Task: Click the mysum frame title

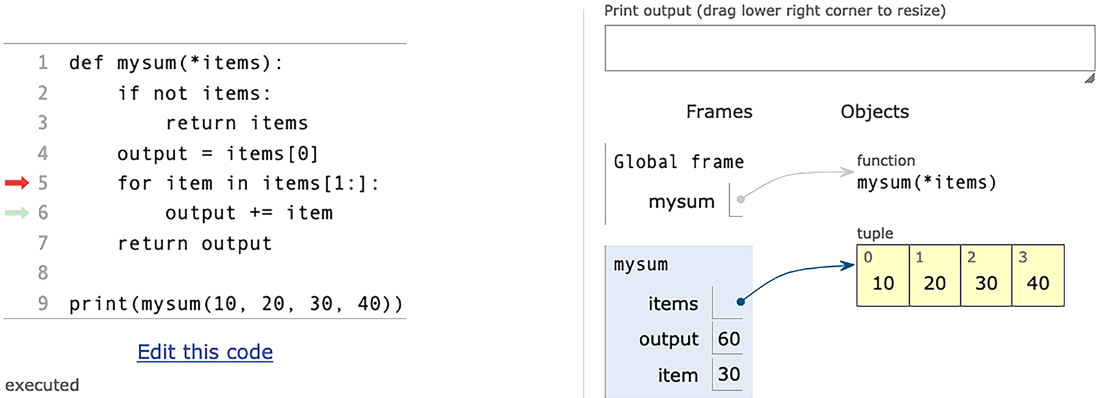Action: pyautogui.click(x=640, y=265)
